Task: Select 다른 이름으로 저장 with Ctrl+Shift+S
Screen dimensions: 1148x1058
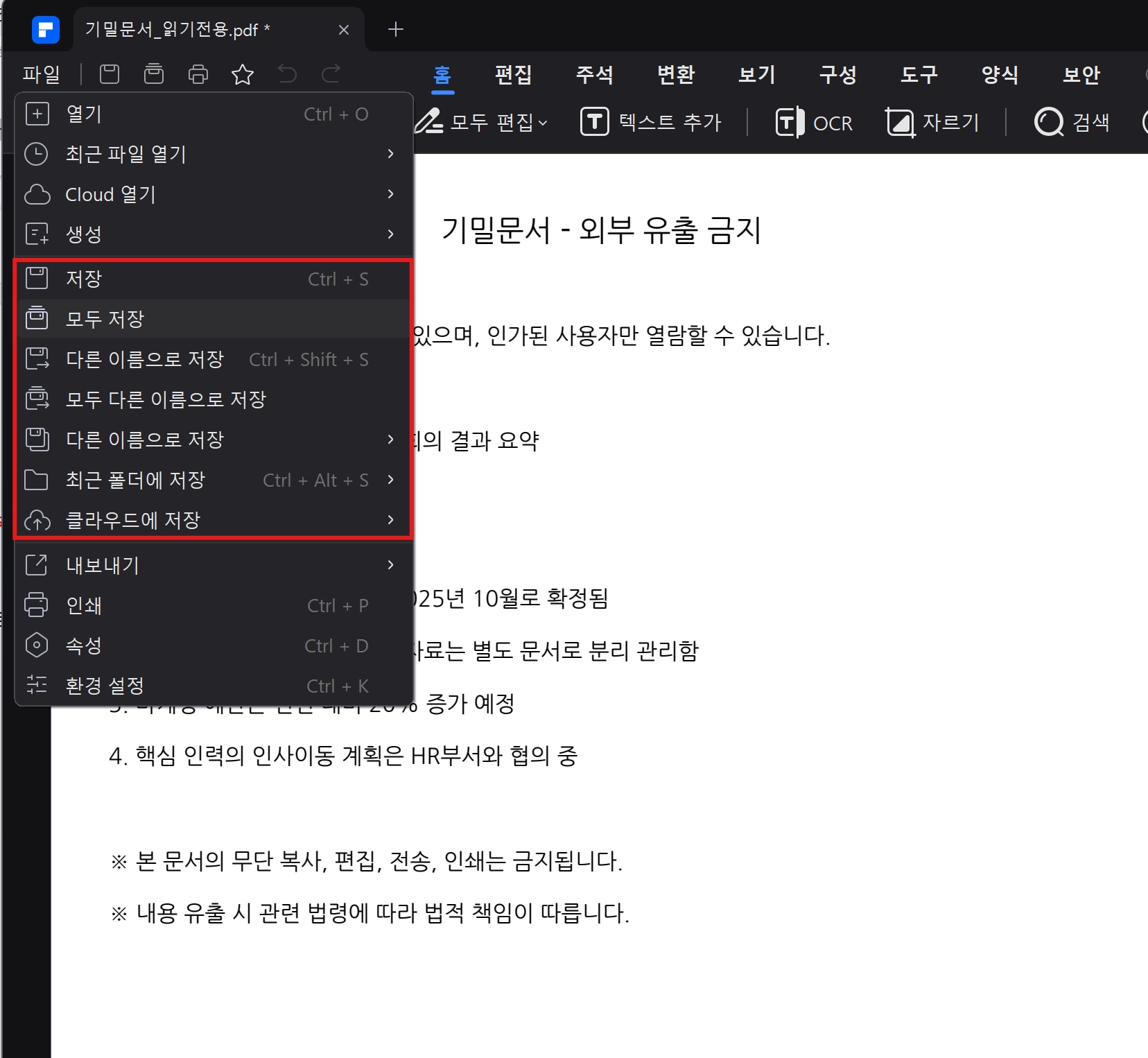Action: (x=214, y=359)
